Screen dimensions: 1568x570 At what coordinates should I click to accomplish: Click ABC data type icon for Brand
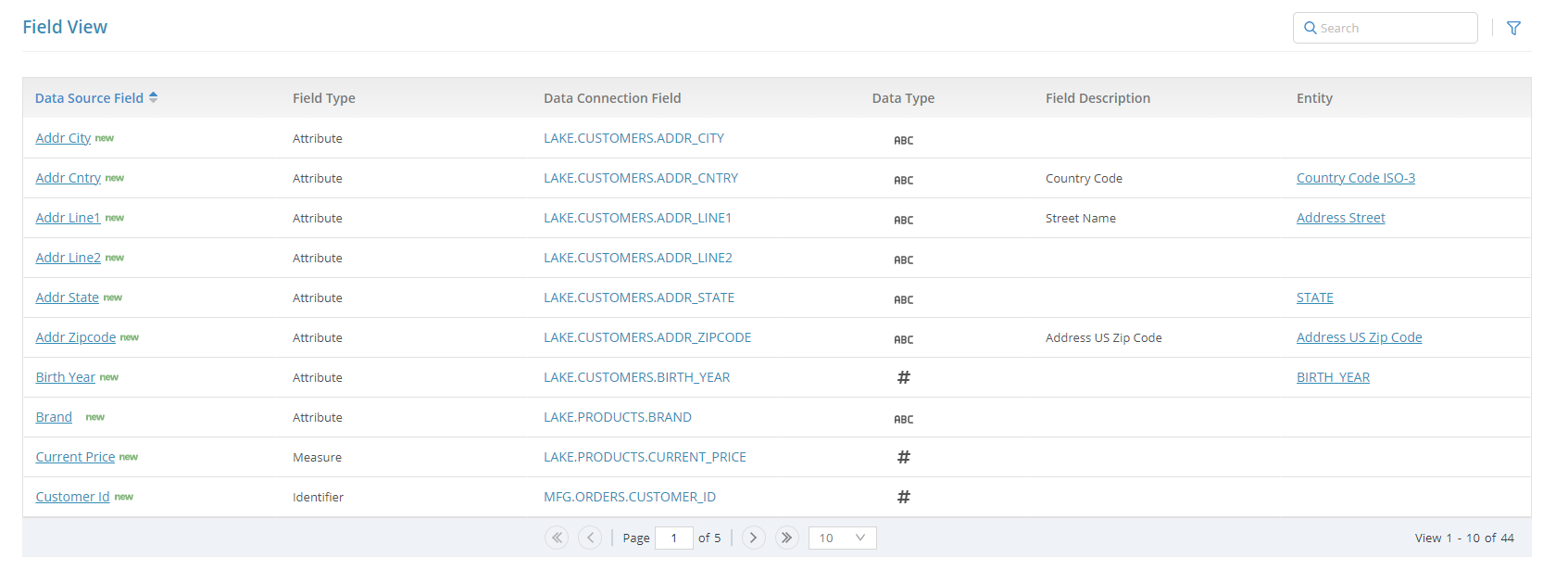[904, 420]
